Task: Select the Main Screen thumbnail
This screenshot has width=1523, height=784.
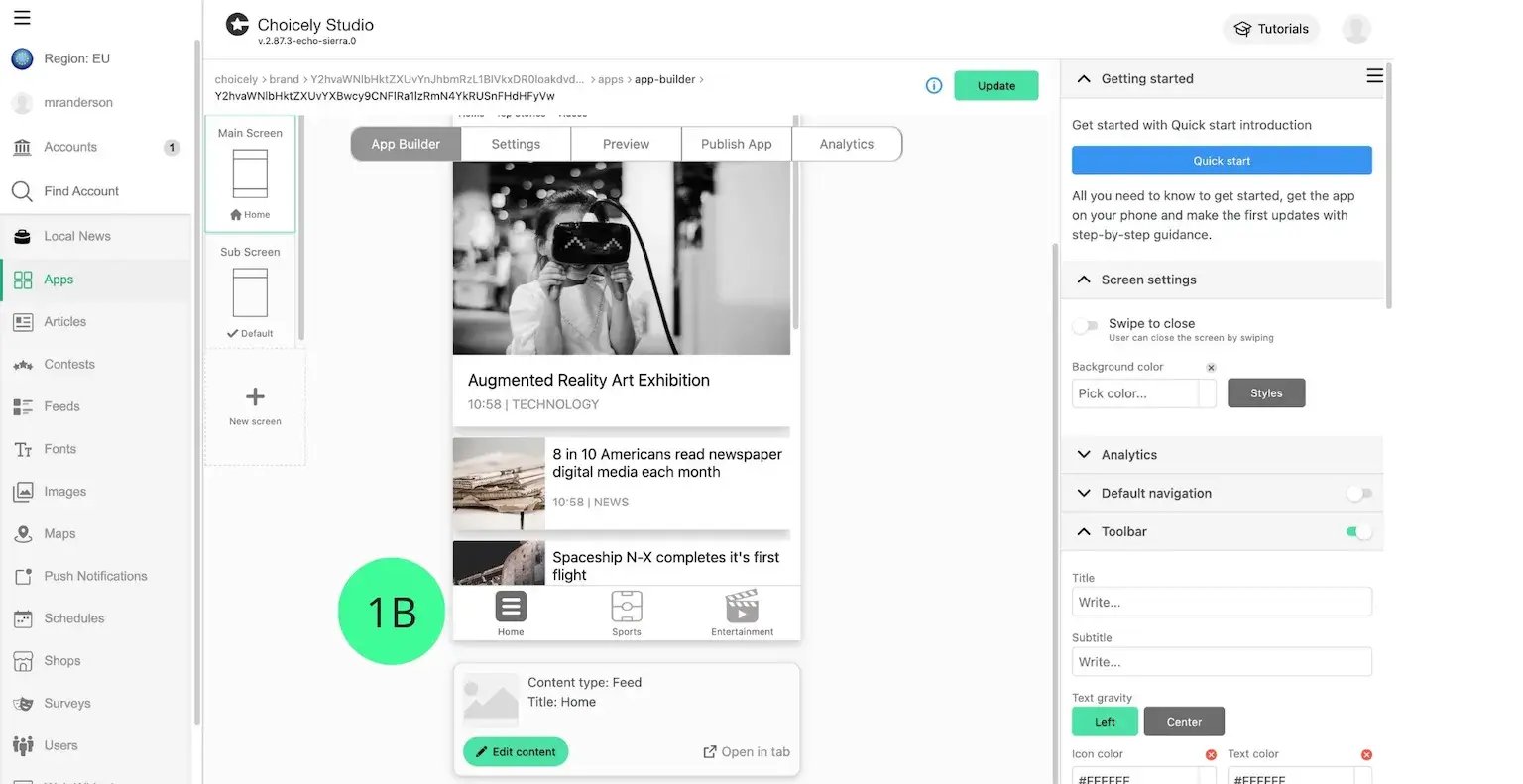Action: click(x=250, y=174)
